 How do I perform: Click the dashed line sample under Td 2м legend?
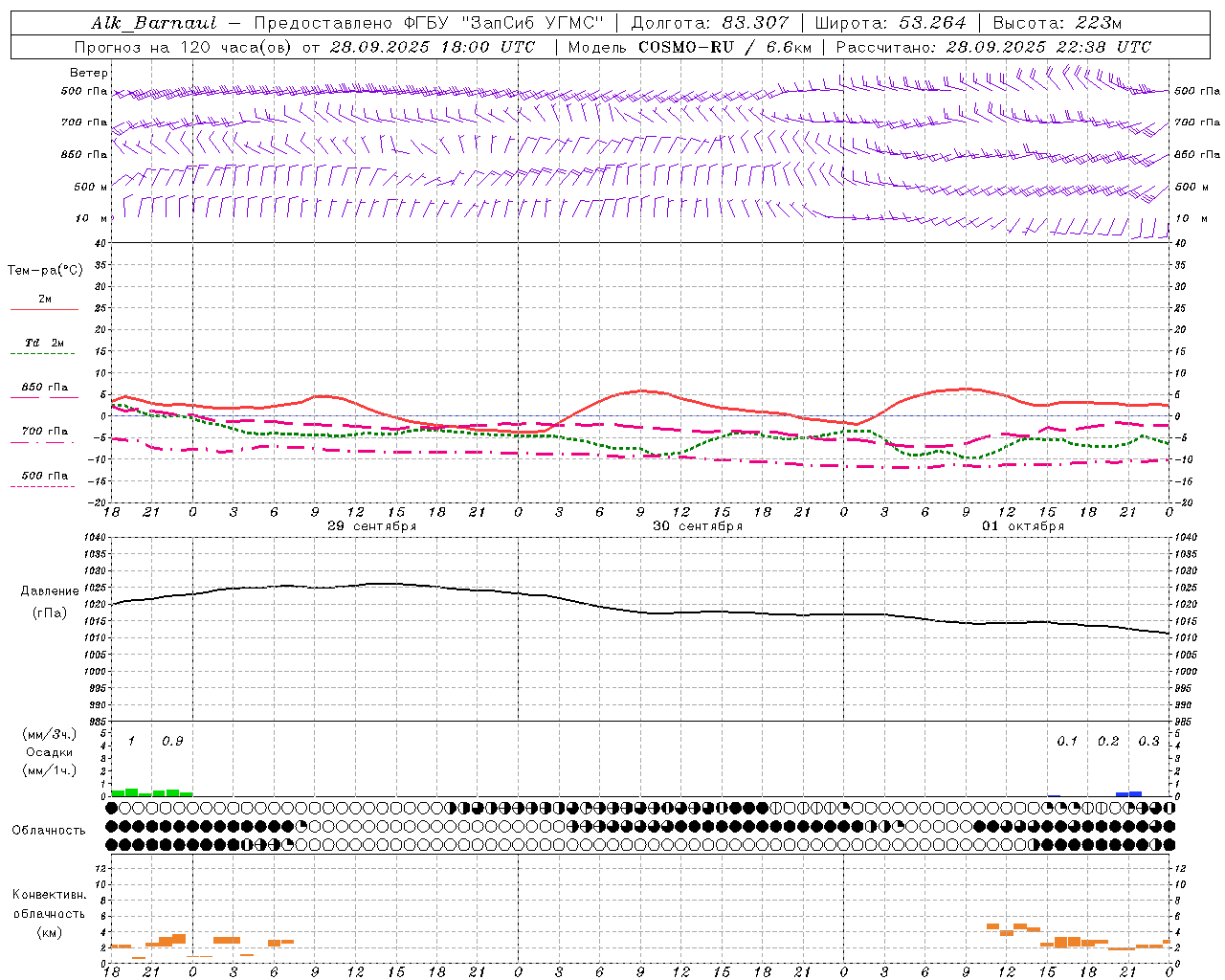(42, 354)
